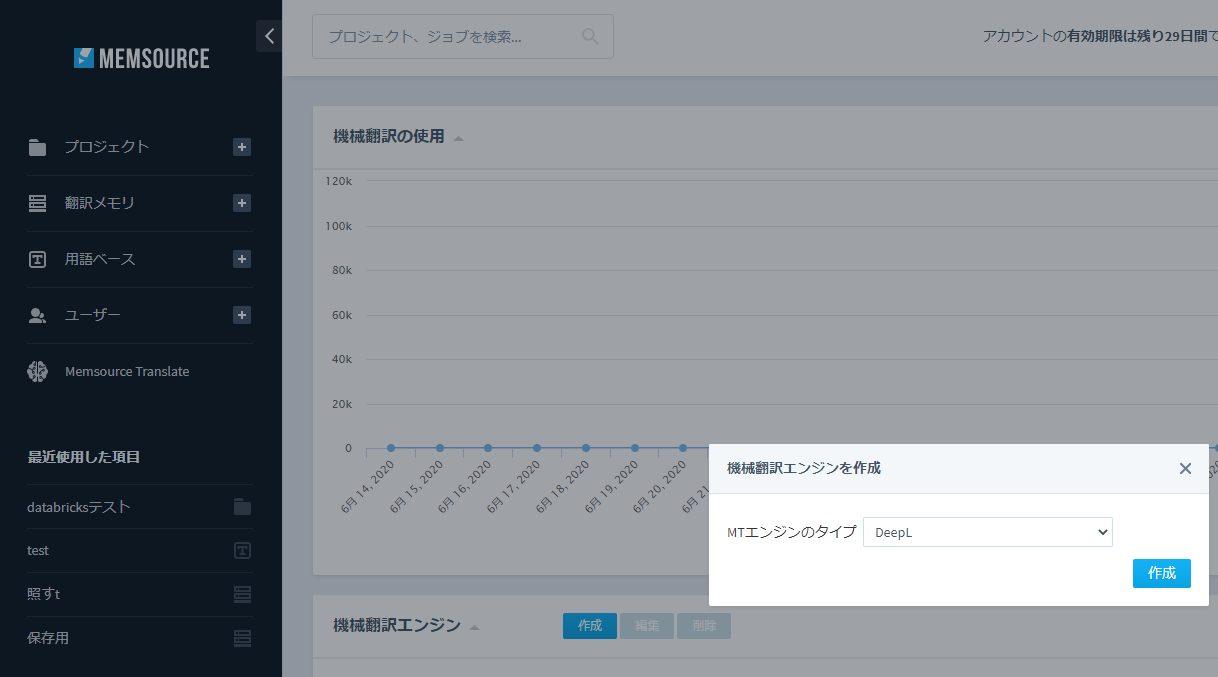Screen dimensions: 1218x677
Task: Click the 用語ベース icon
Action: click(x=38, y=259)
